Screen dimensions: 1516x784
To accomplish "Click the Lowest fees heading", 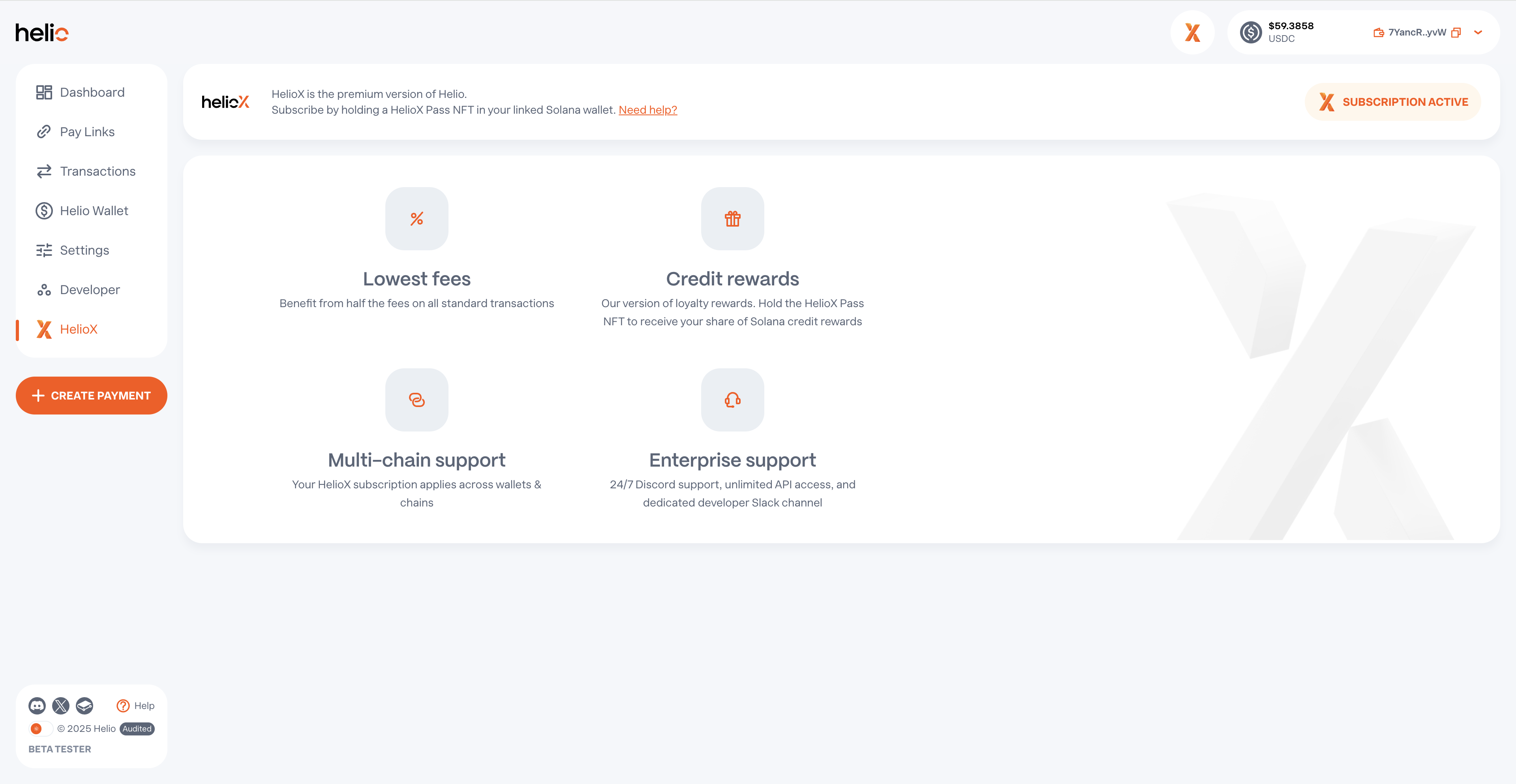I will pos(417,278).
